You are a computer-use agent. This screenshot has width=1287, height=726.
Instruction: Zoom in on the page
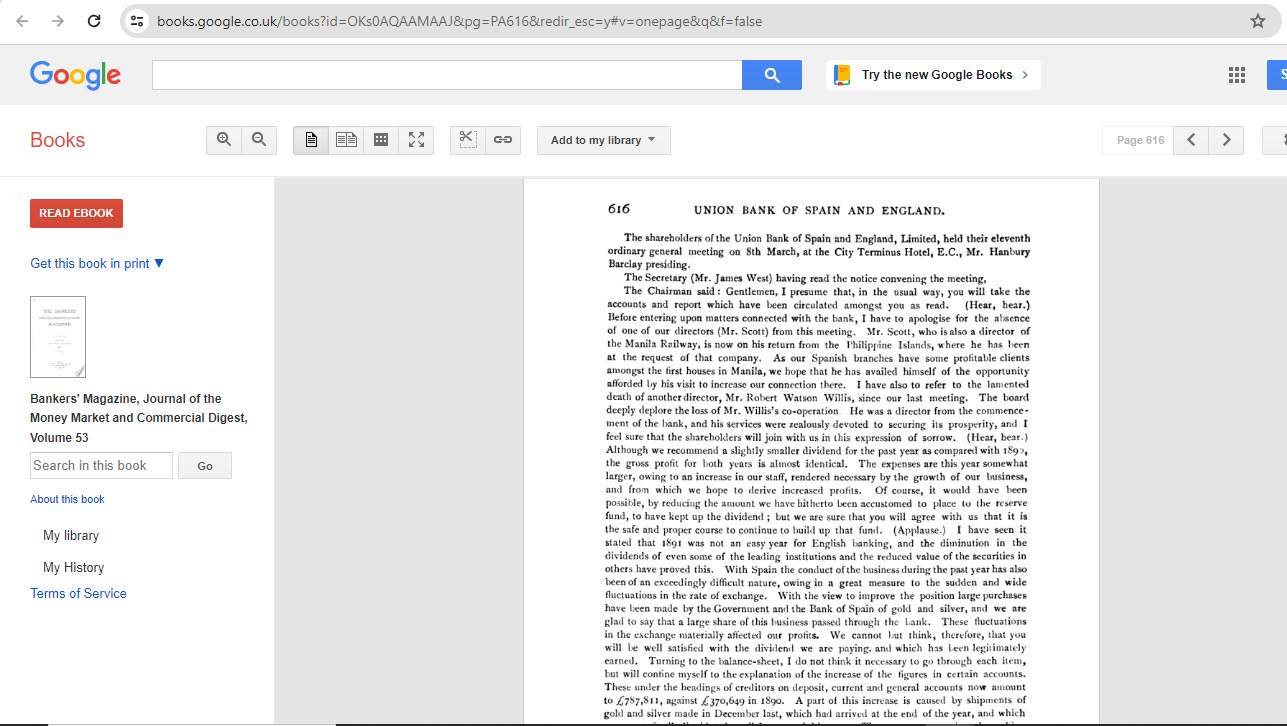(224, 140)
